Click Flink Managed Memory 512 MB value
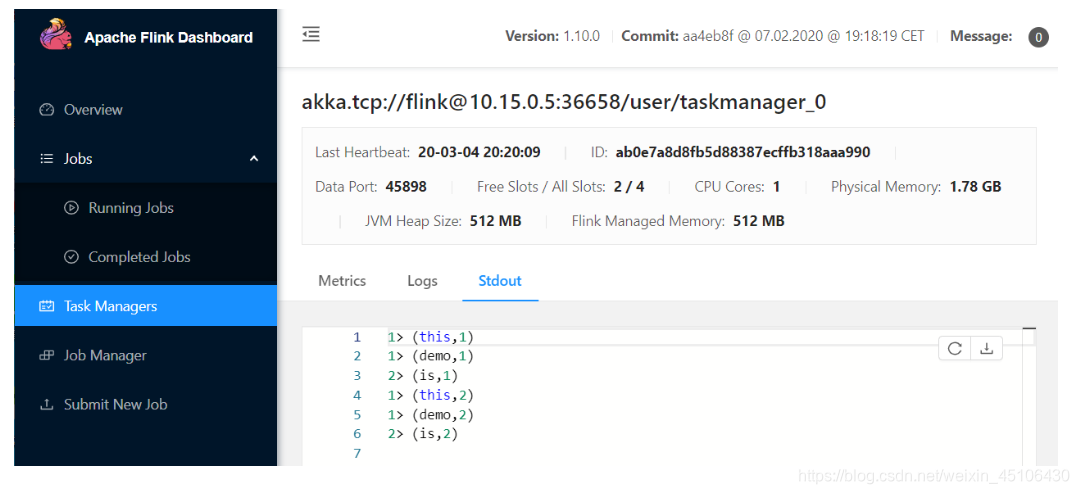This screenshot has width=1079, height=494. pyautogui.click(x=759, y=221)
